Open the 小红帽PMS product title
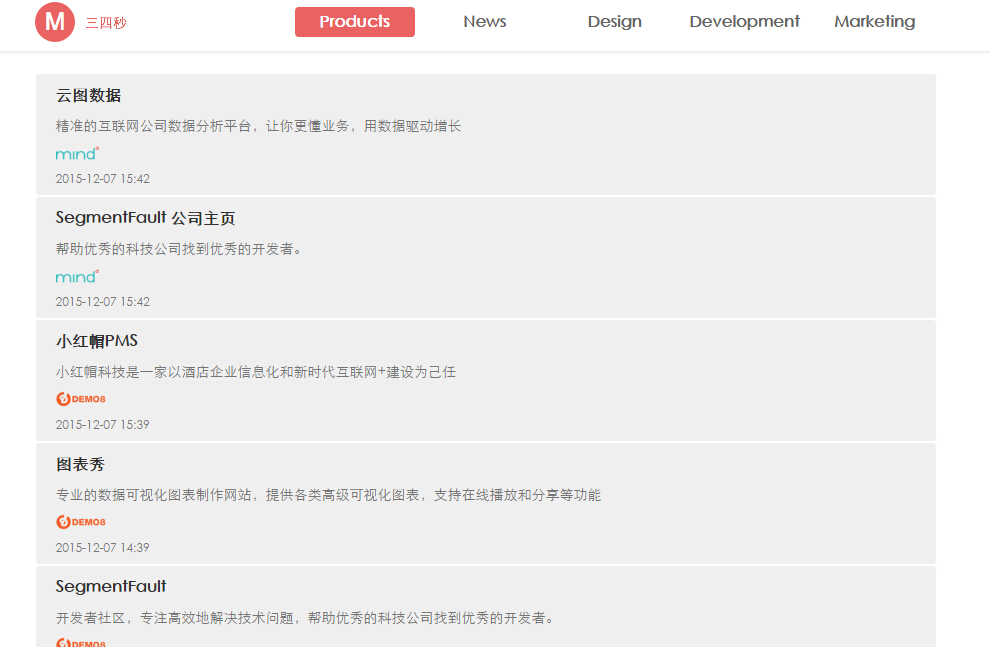This screenshot has height=647, width=990. (97, 342)
